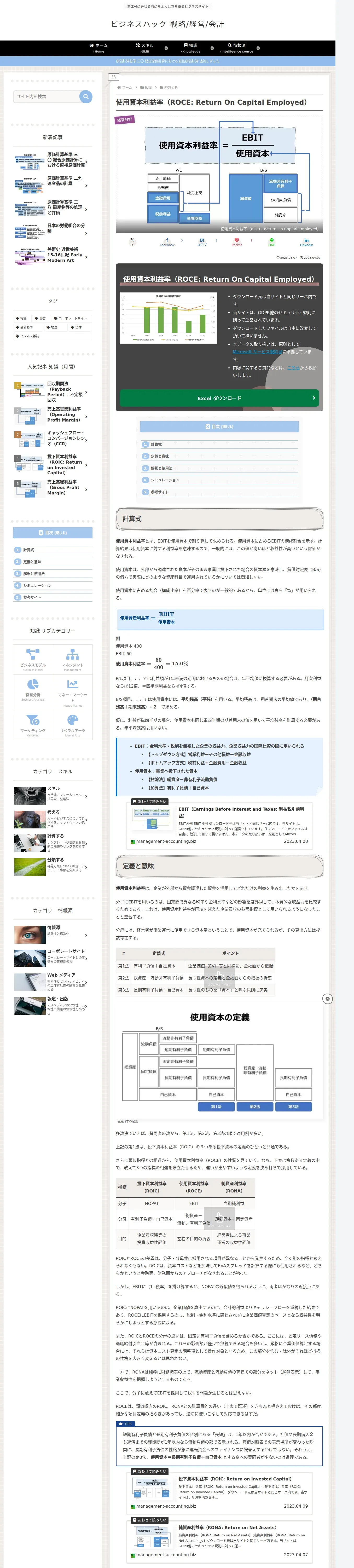354x1568 pixels.
Task: Share article on はてブ bookmark
Action: [x=202, y=242]
